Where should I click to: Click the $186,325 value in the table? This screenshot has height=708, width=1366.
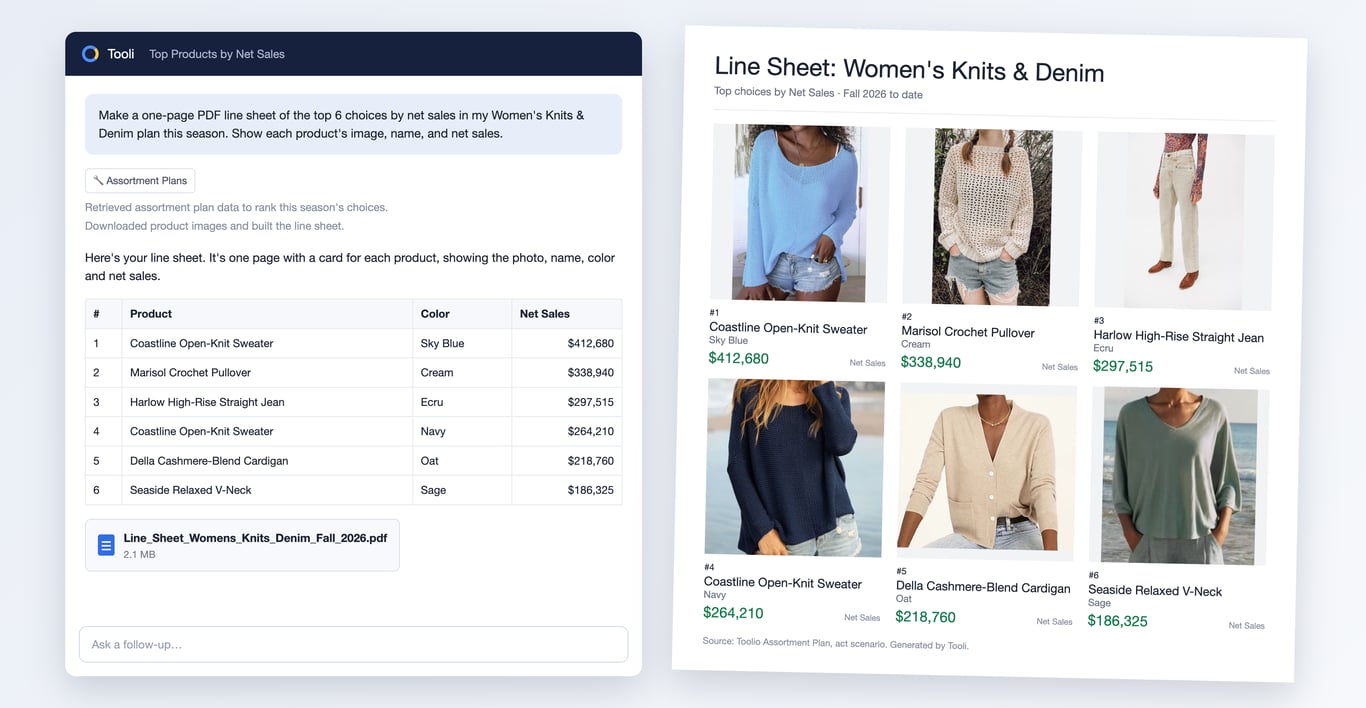click(x=591, y=490)
